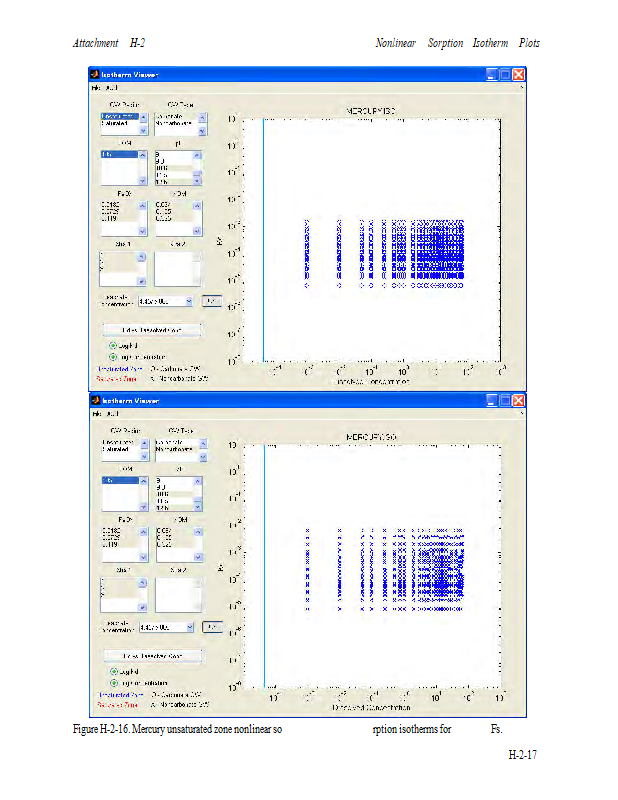The image size is (618, 800).
Task: Expand dissolved concentration combo box in bottom window
Action: pos(191,627)
